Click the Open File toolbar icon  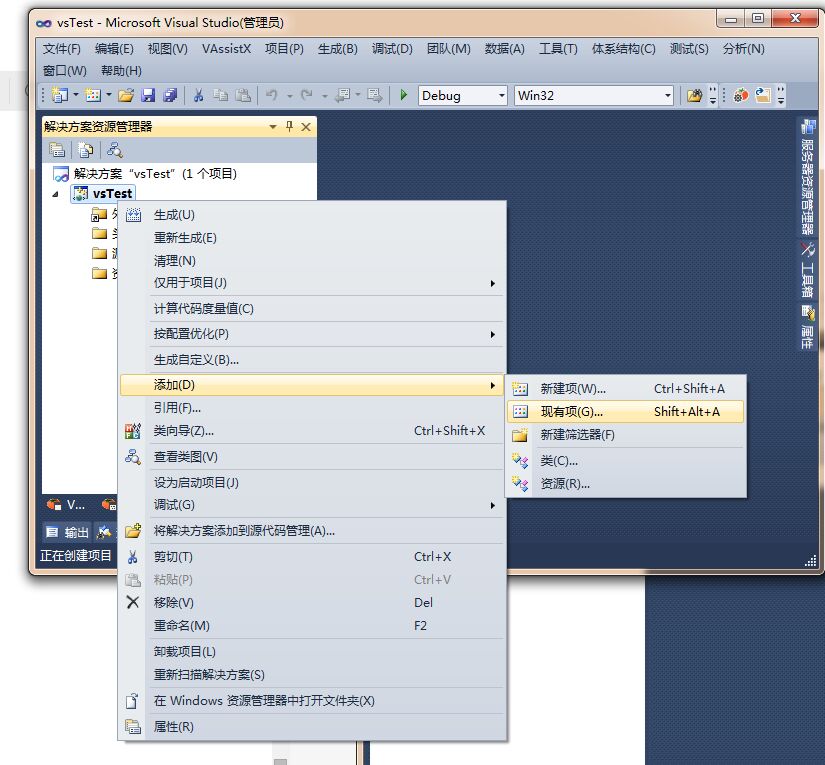tap(126, 95)
